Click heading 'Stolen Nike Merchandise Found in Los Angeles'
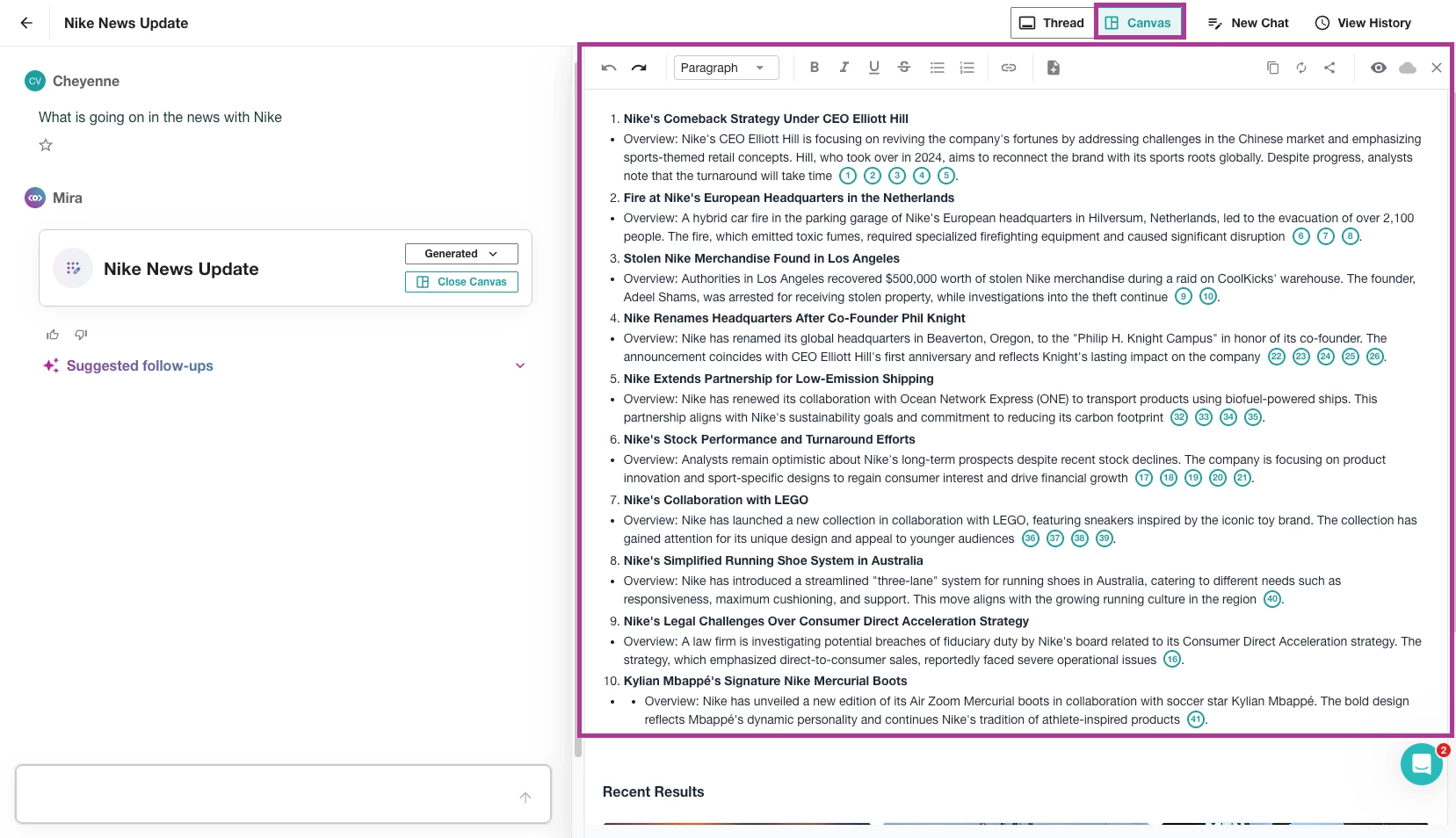1456x838 pixels. [762, 258]
